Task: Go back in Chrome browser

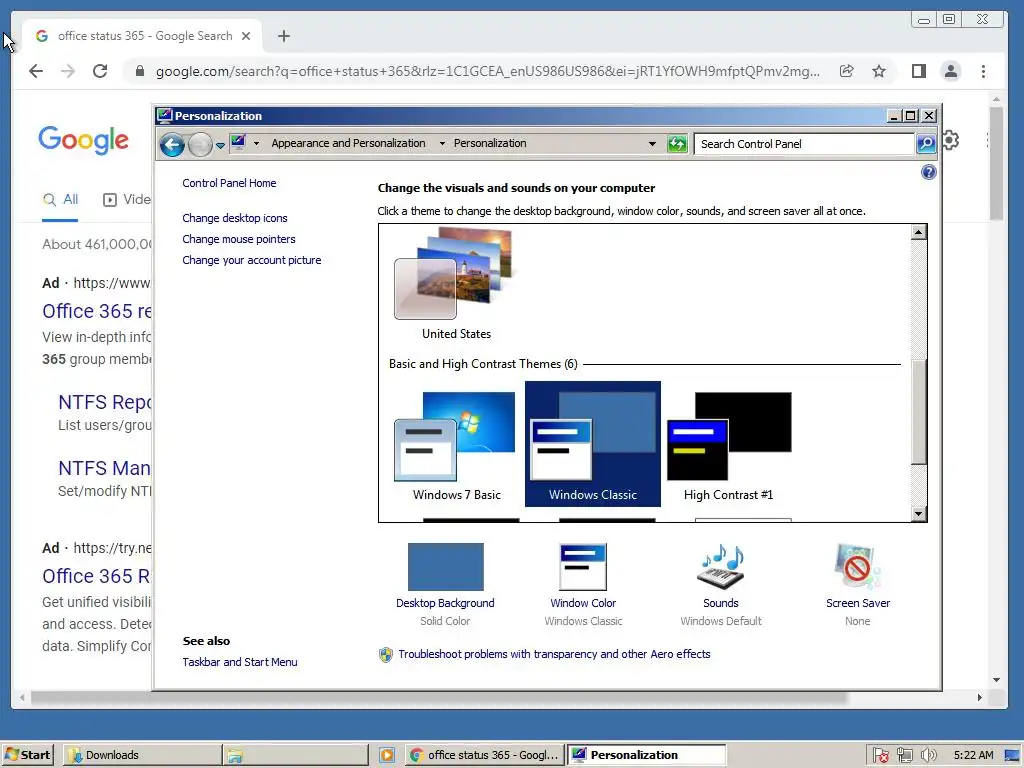Action: point(36,71)
